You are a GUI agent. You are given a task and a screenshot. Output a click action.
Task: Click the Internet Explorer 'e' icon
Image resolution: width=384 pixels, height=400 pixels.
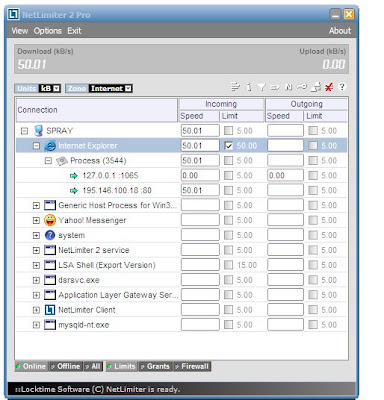pyautogui.click(x=50, y=146)
